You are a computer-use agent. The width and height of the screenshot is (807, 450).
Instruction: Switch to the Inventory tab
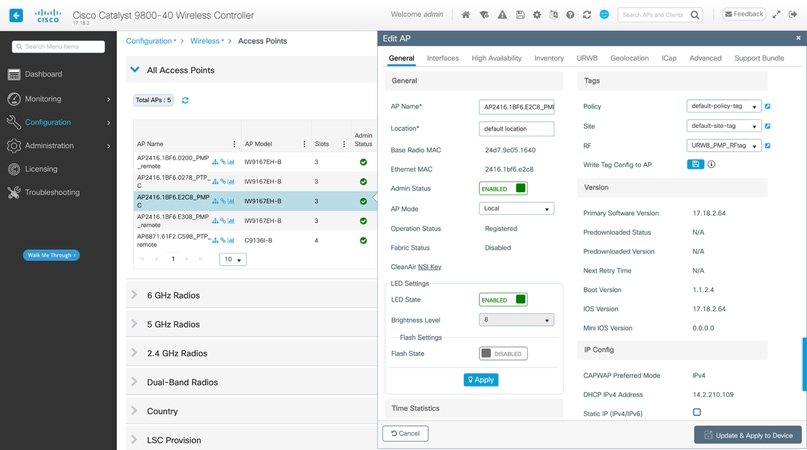pyautogui.click(x=549, y=58)
